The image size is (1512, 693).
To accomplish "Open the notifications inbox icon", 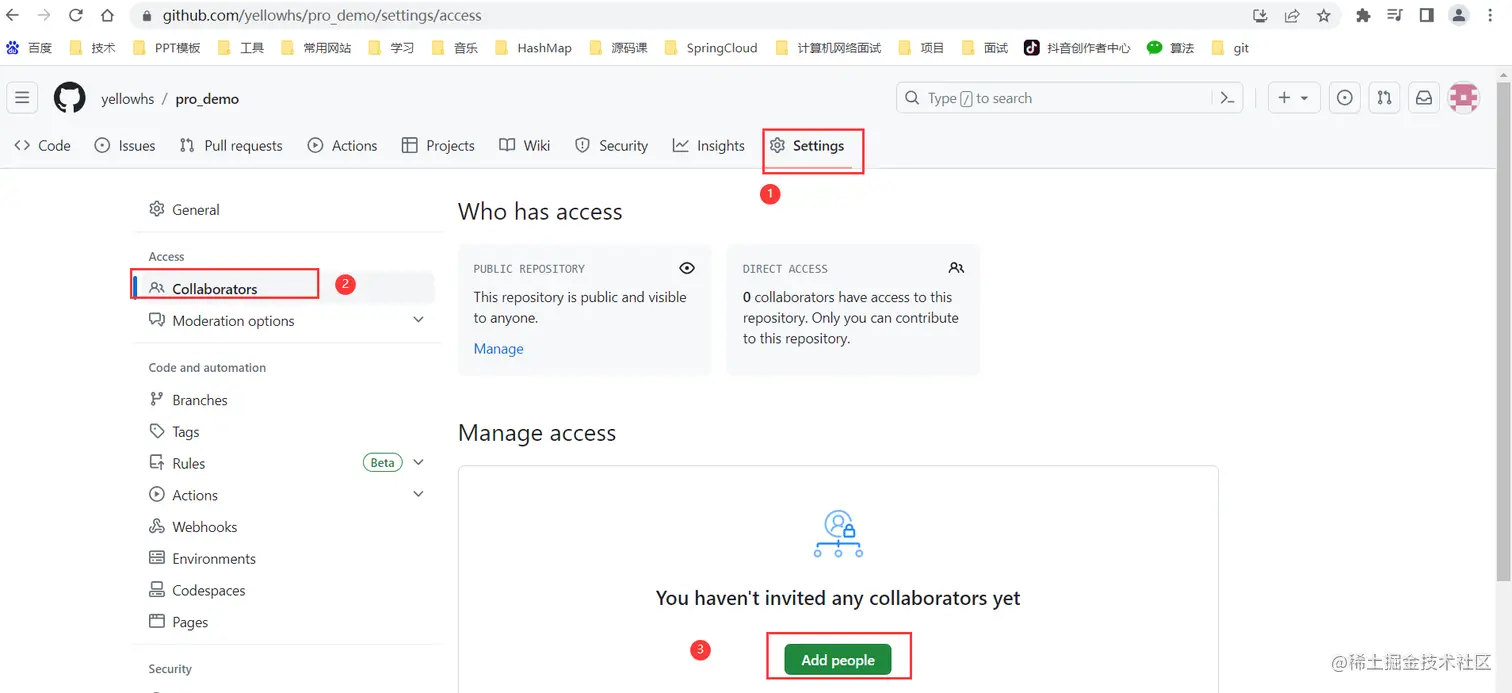I will [x=1424, y=98].
